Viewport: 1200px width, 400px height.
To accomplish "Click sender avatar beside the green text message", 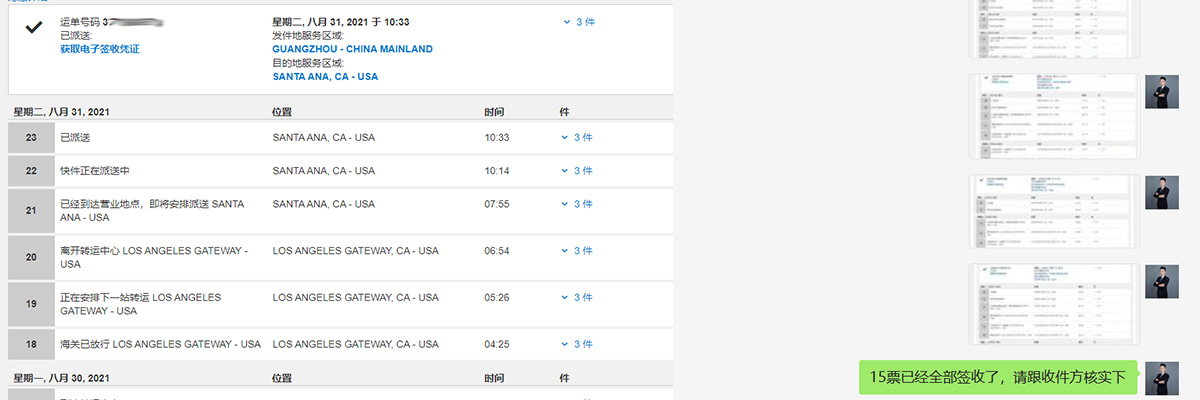I will coord(1161,378).
